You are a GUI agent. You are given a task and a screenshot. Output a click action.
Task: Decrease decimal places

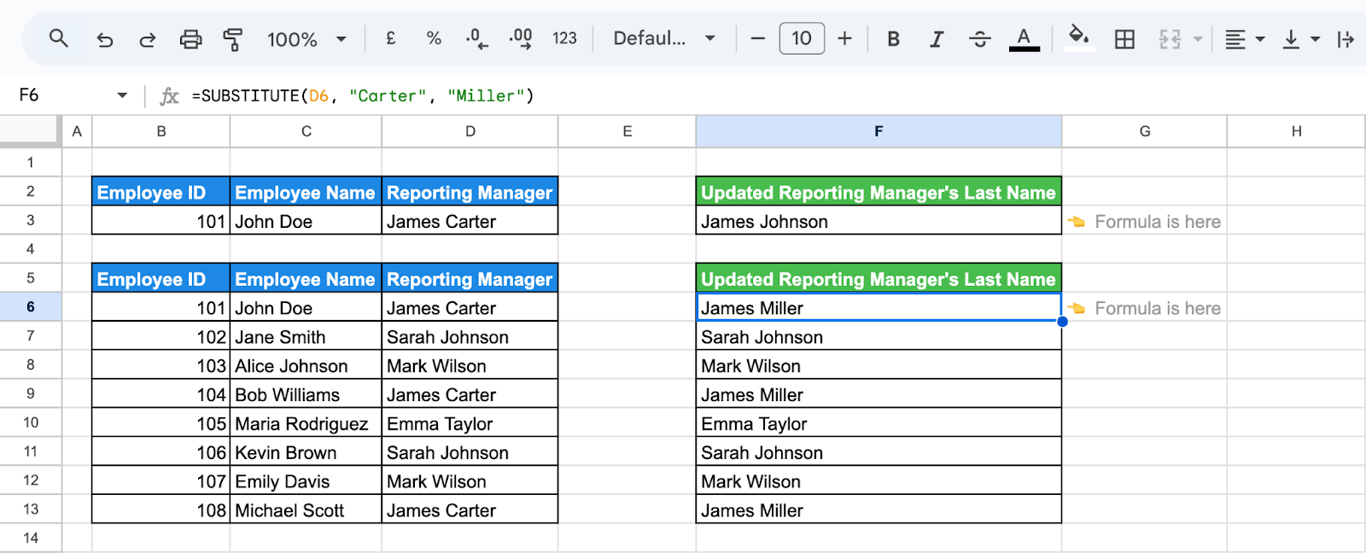pos(477,38)
